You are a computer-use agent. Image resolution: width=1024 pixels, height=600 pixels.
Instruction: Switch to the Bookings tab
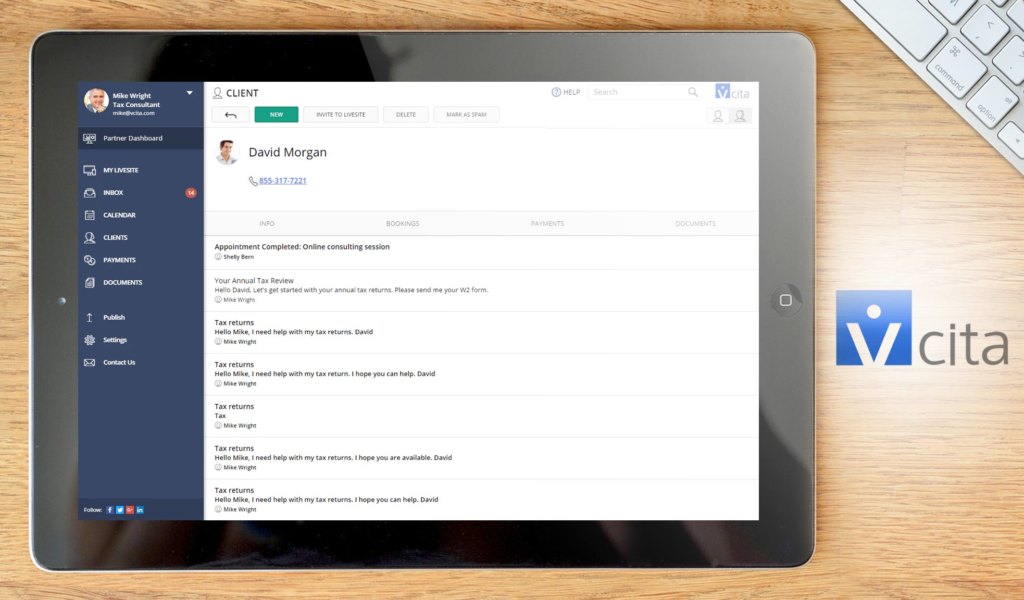402,224
